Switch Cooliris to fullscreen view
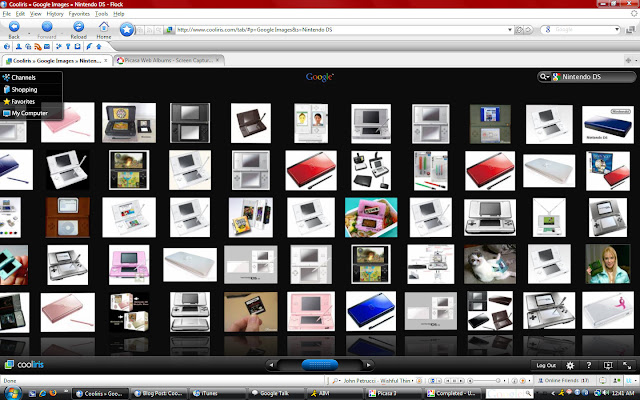 [x=627, y=365]
